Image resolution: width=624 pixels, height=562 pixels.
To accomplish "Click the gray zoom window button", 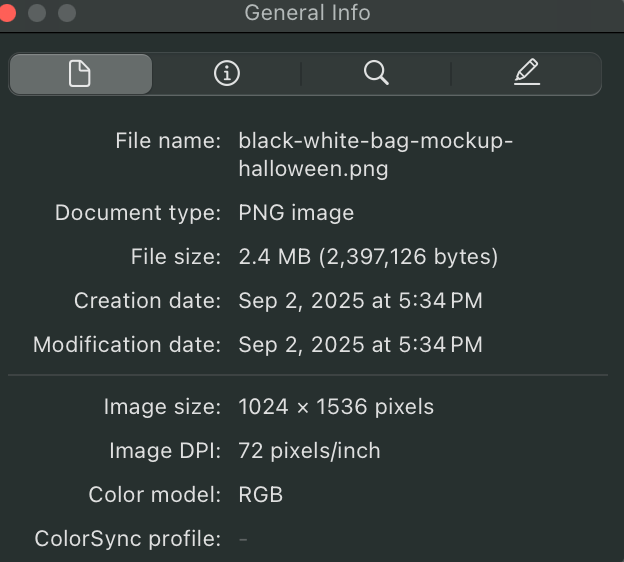I will [68, 13].
